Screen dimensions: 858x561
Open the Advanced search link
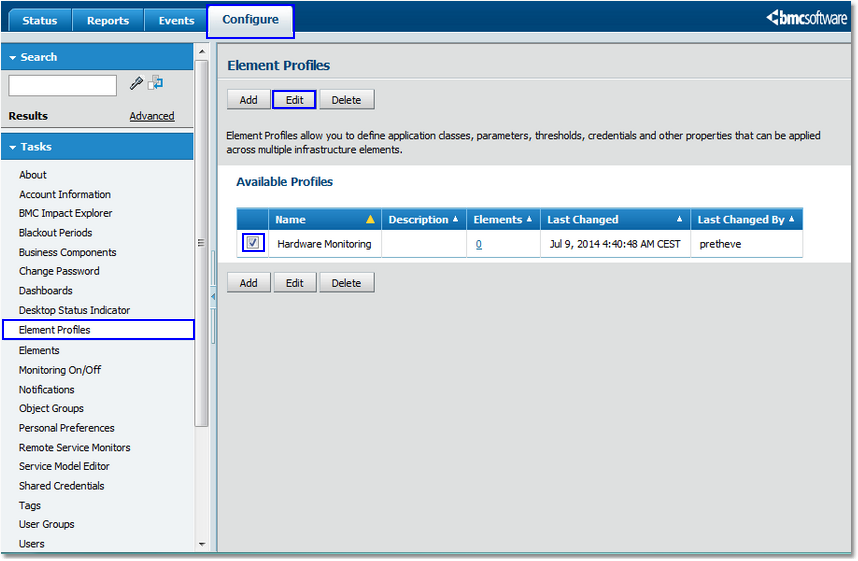[152, 116]
